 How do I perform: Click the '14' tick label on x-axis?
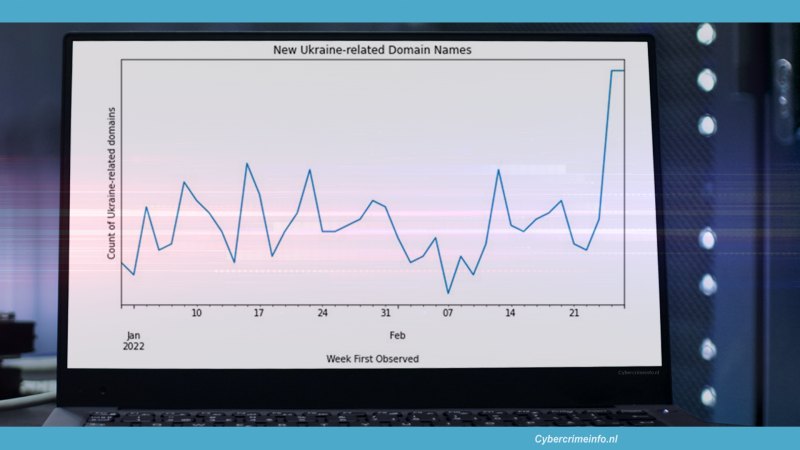(510, 313)
